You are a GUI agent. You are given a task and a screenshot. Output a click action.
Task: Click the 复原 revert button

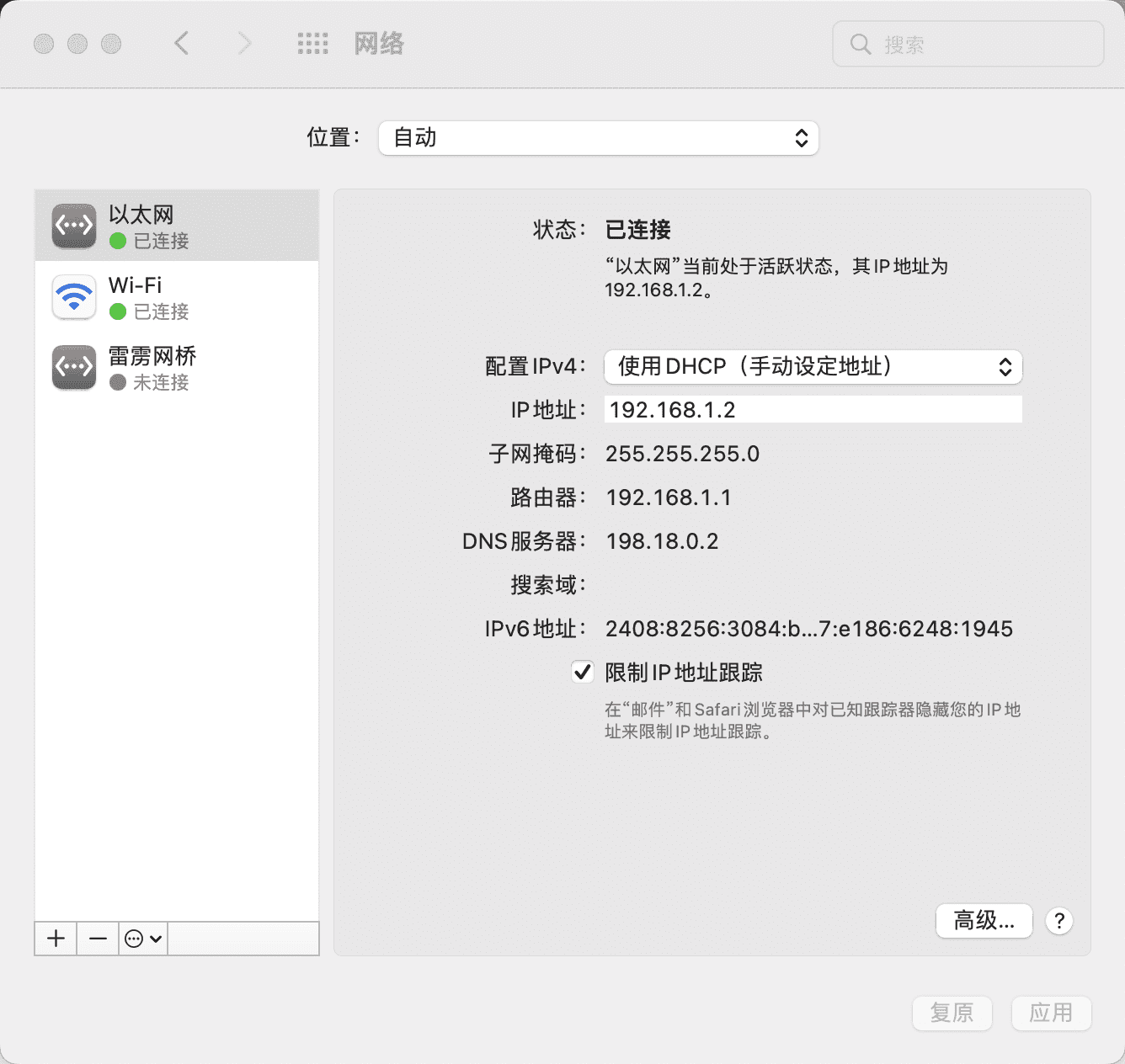952,1013
